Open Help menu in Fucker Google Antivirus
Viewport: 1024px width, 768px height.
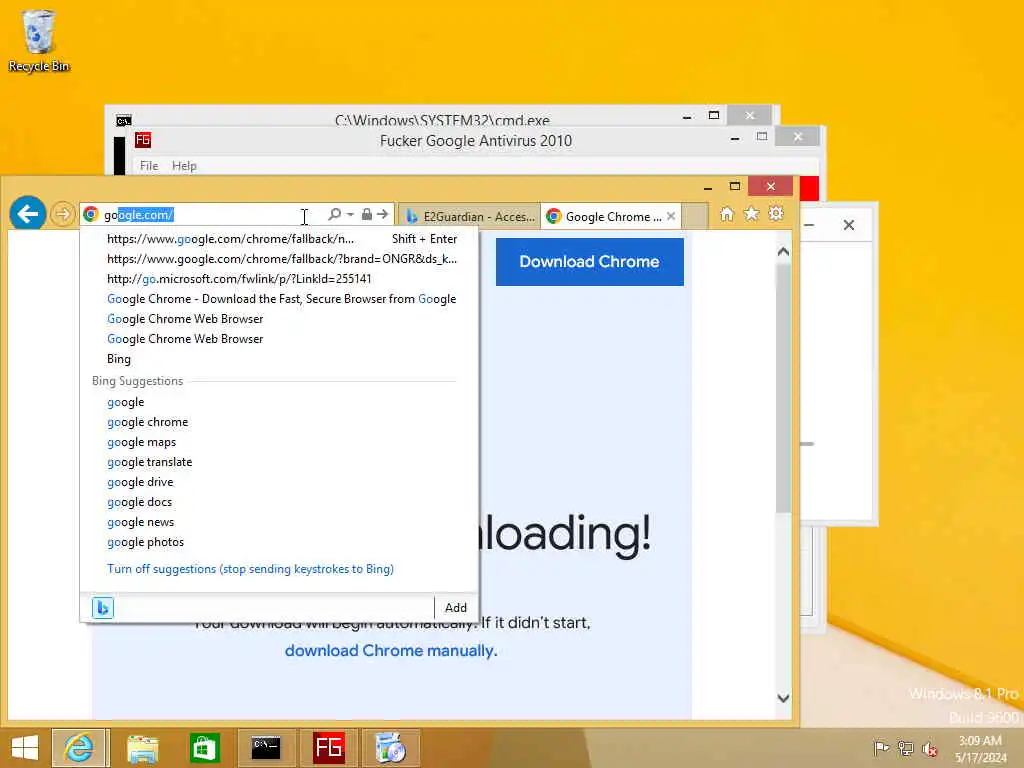(x=184, y=166)
